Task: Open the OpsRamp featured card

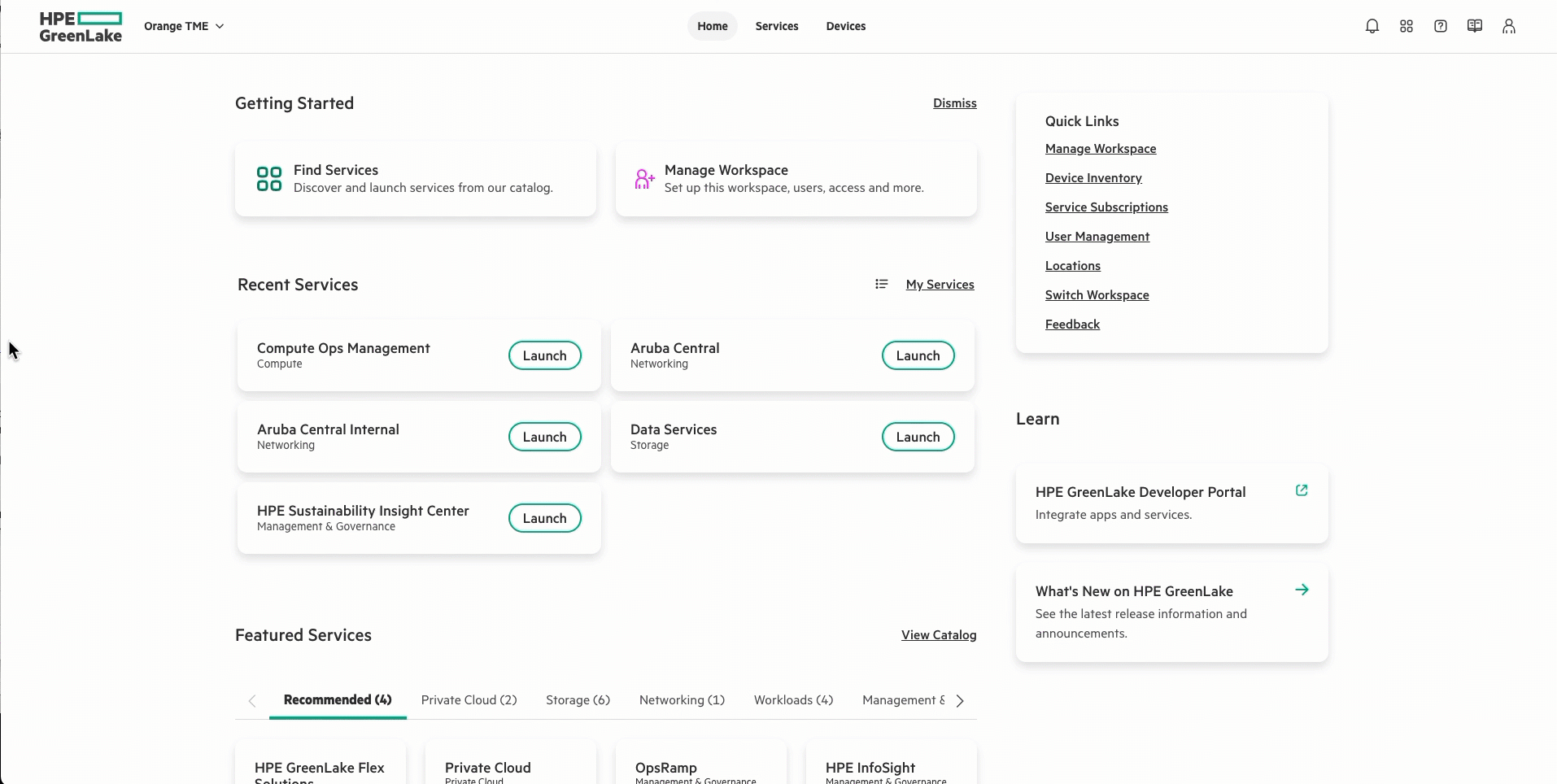Action: coord(701,763)
